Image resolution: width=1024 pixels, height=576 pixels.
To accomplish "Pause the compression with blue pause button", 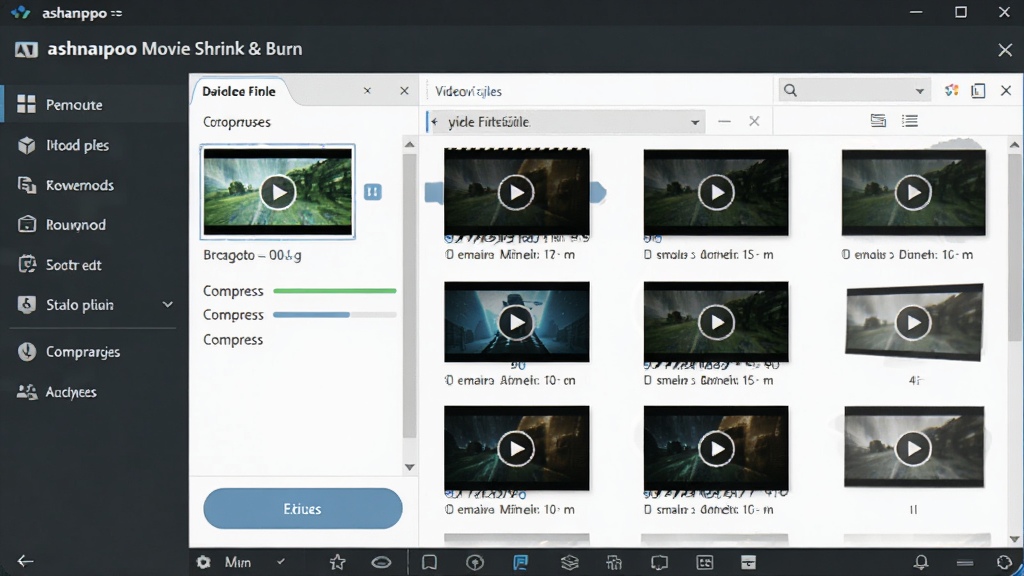I will [x=373, y=192].
